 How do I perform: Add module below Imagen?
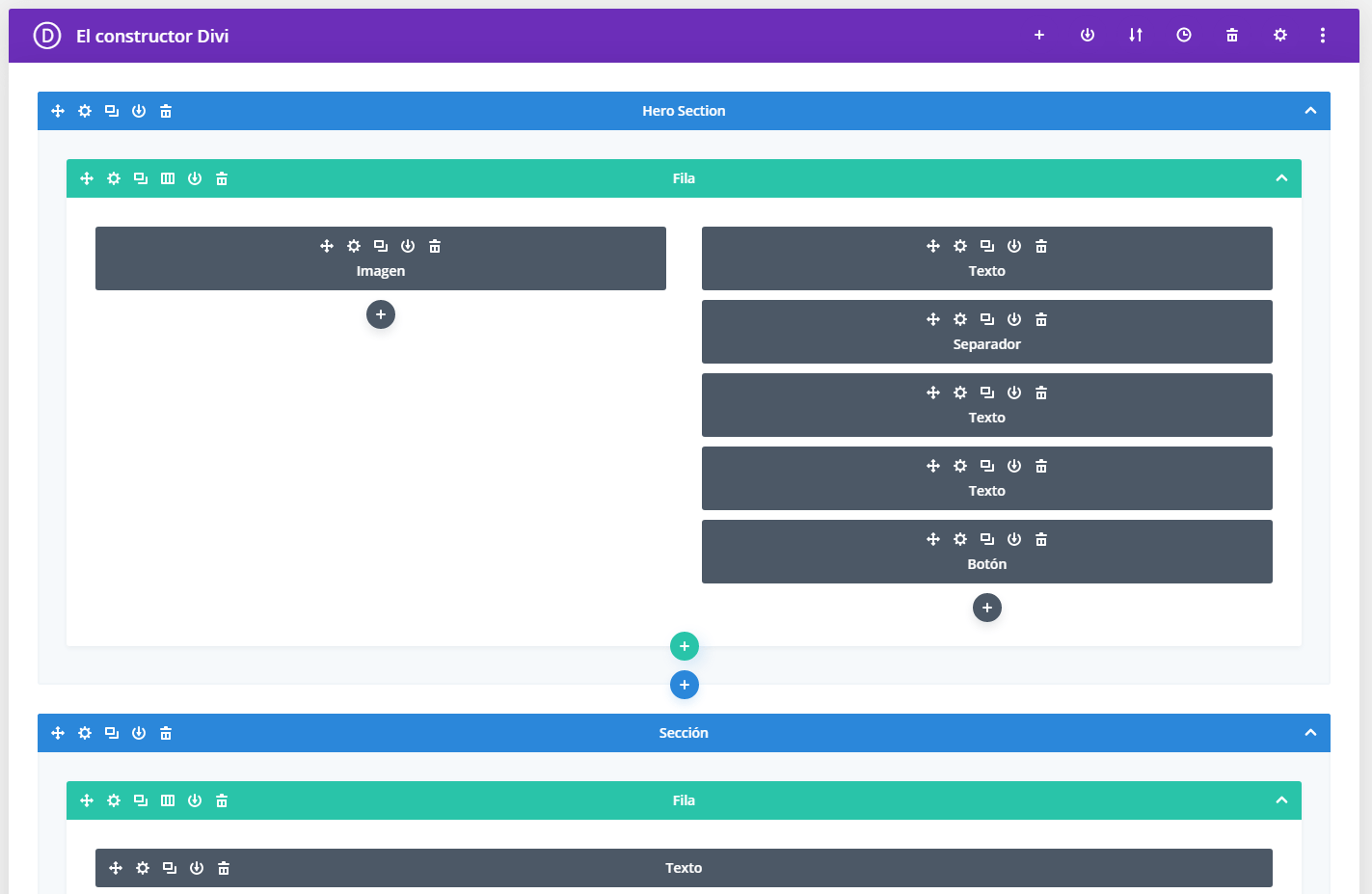[x=381, y=314]
